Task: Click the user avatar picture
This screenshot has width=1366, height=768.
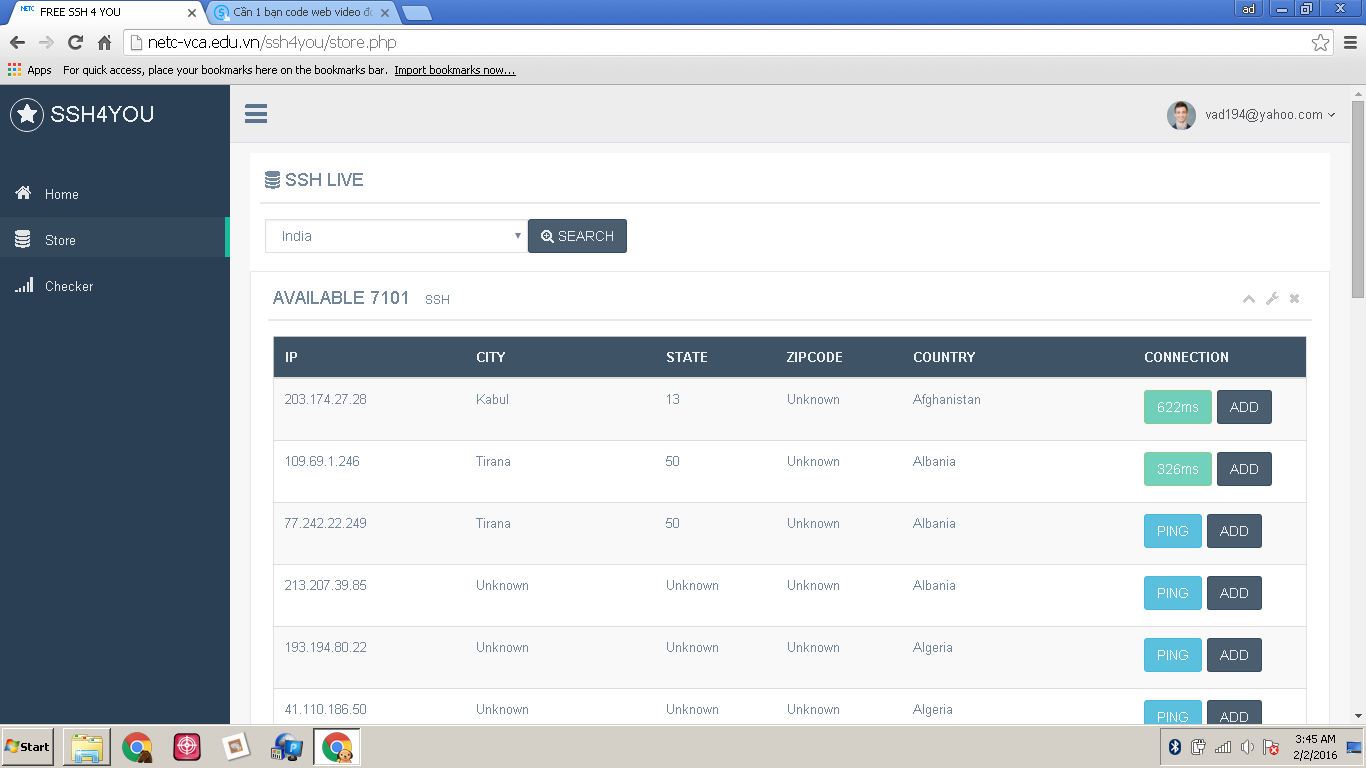Action: coord(1181,115)
